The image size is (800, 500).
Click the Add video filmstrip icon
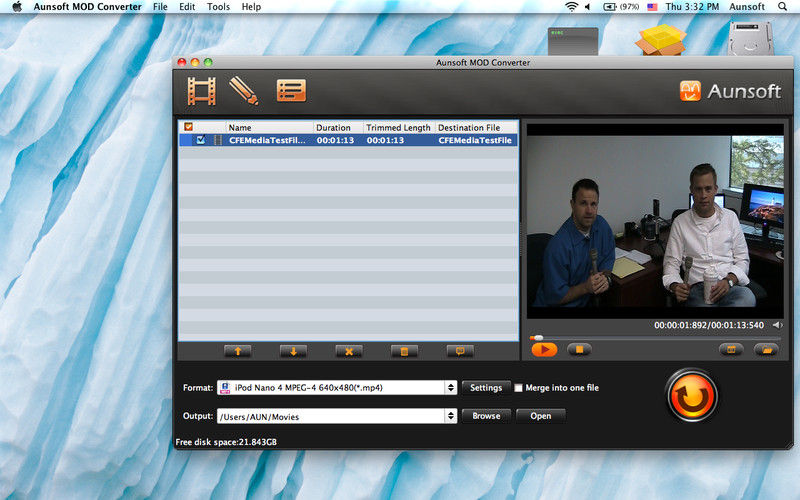(201, 91)
